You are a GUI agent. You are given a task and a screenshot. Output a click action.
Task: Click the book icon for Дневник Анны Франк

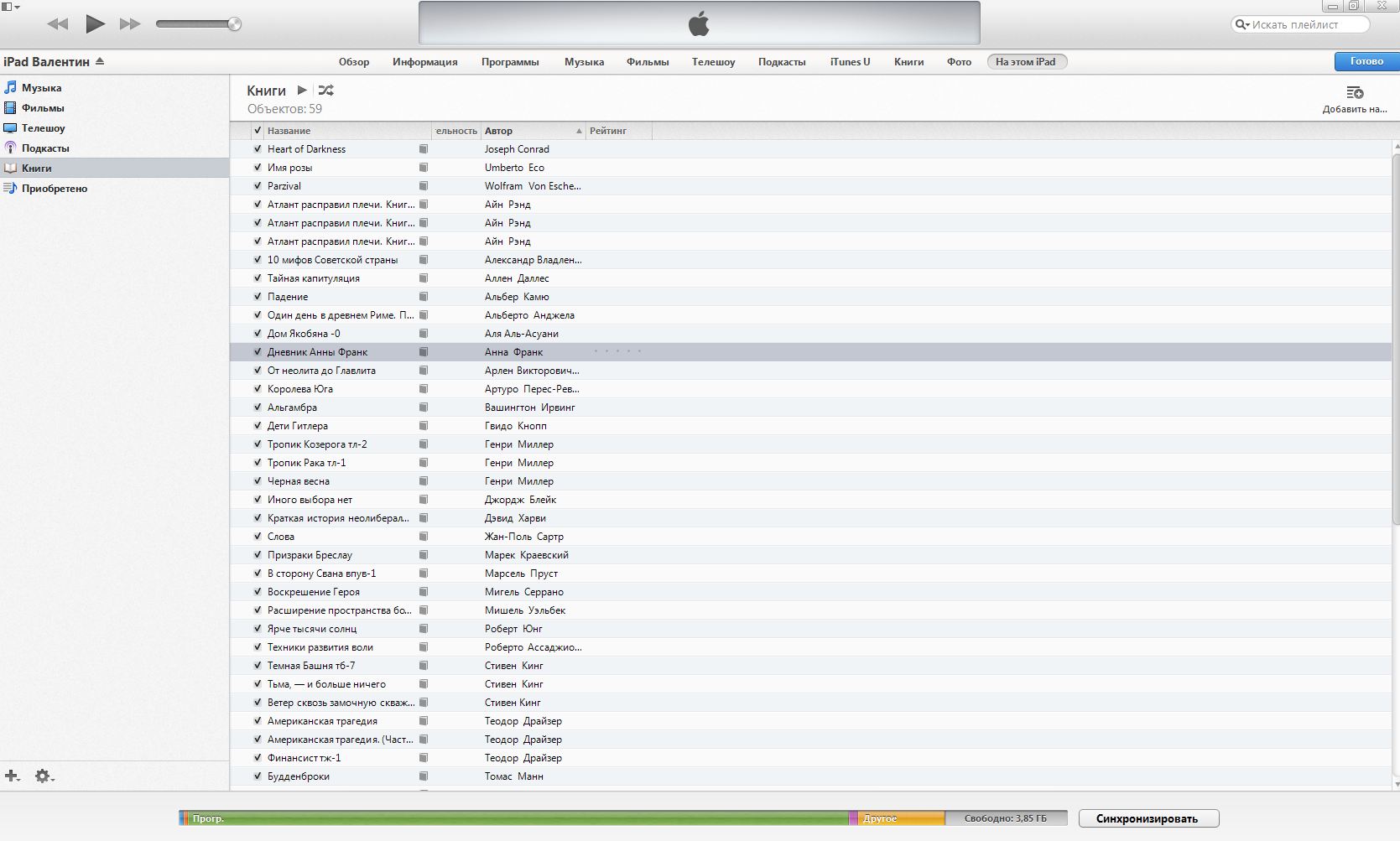[x=424, y=352]
